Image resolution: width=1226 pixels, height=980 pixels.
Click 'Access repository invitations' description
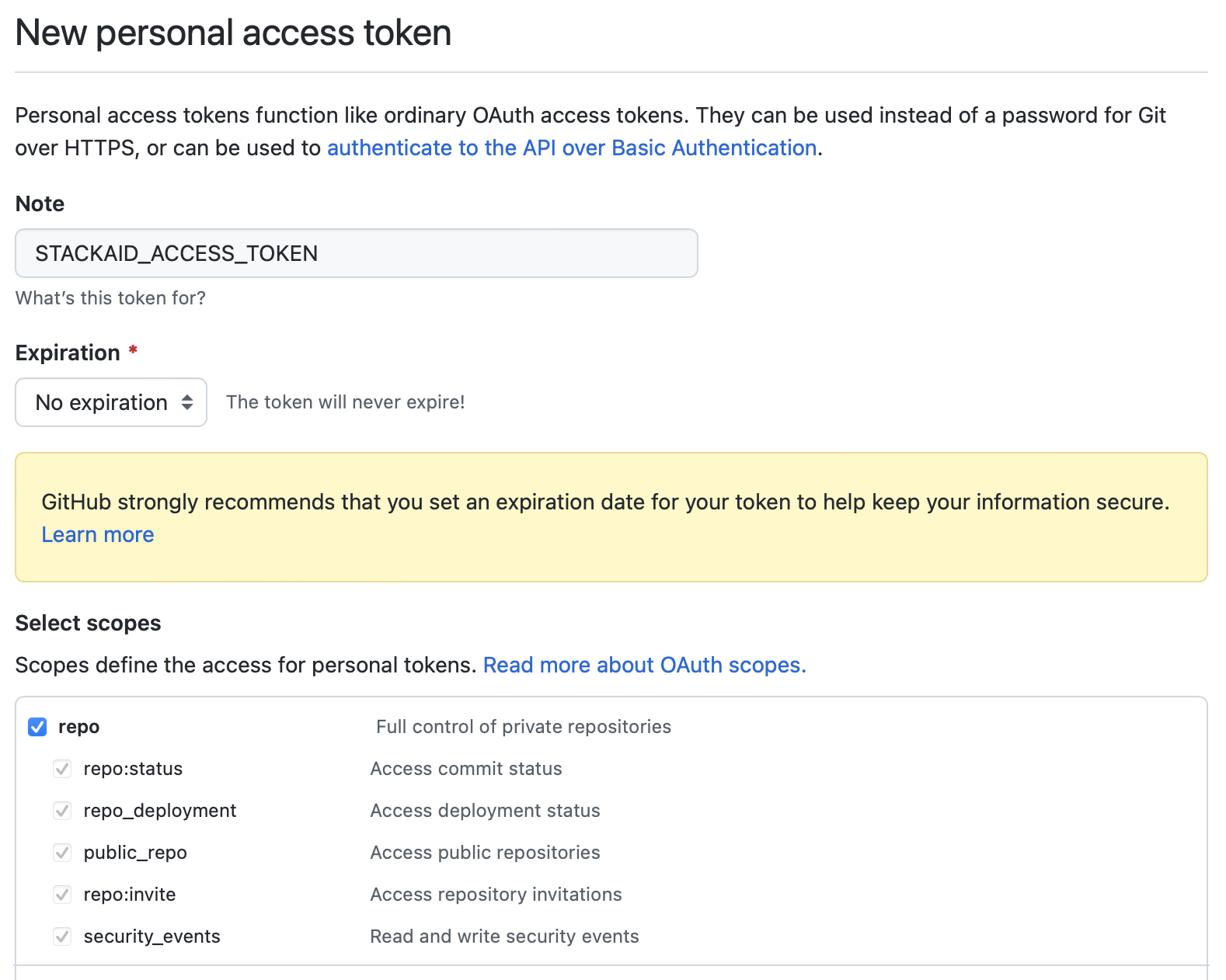(496, 895)
